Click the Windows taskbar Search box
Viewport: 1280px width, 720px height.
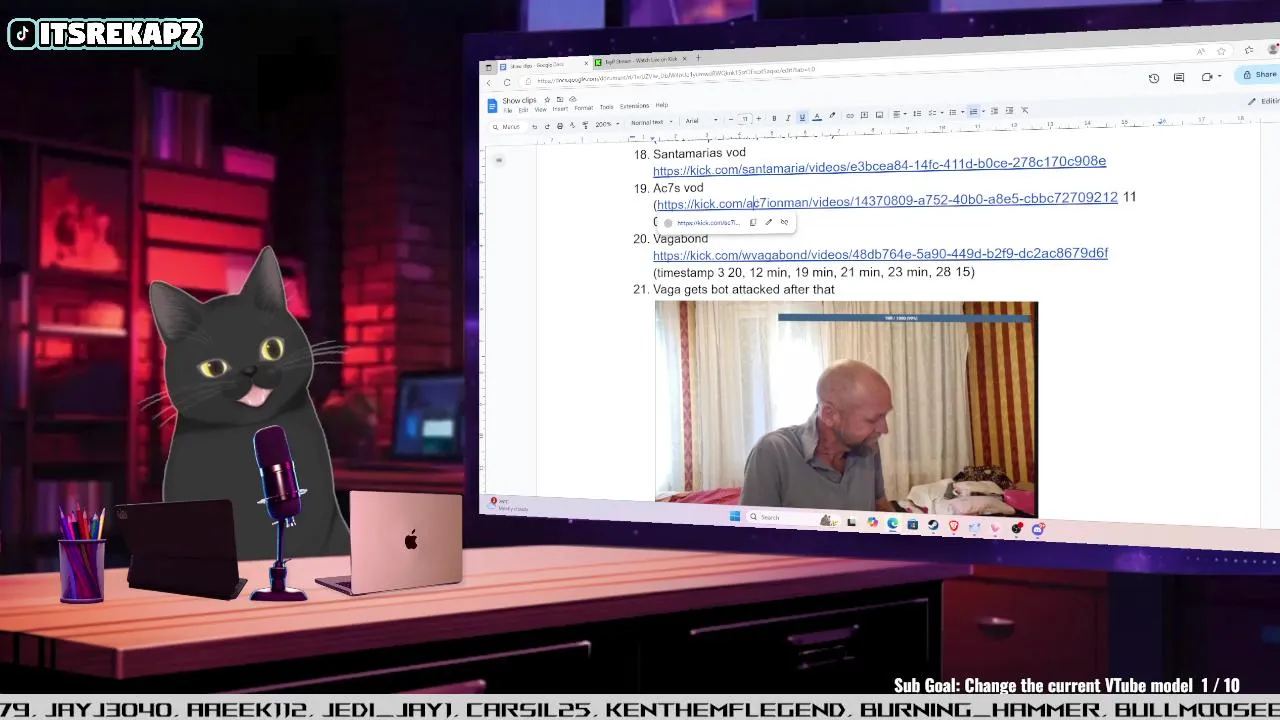coord(793,518)
